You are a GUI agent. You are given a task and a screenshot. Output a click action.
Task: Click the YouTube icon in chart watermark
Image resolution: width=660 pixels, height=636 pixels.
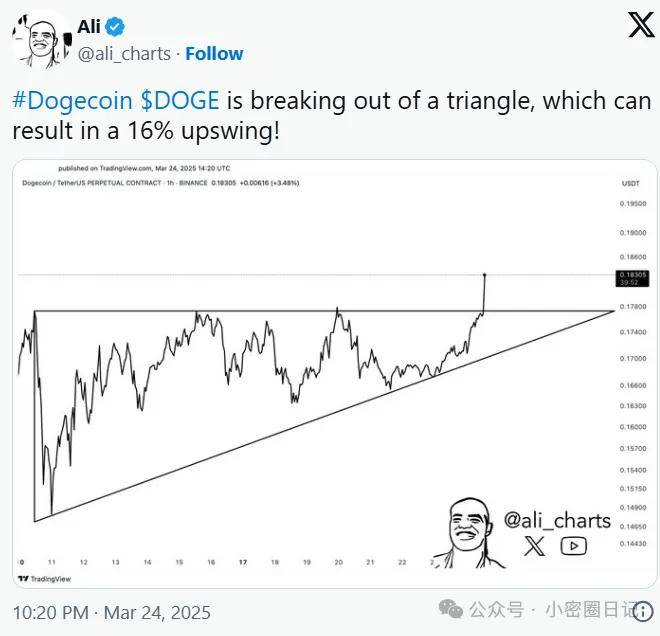point(573,545)
